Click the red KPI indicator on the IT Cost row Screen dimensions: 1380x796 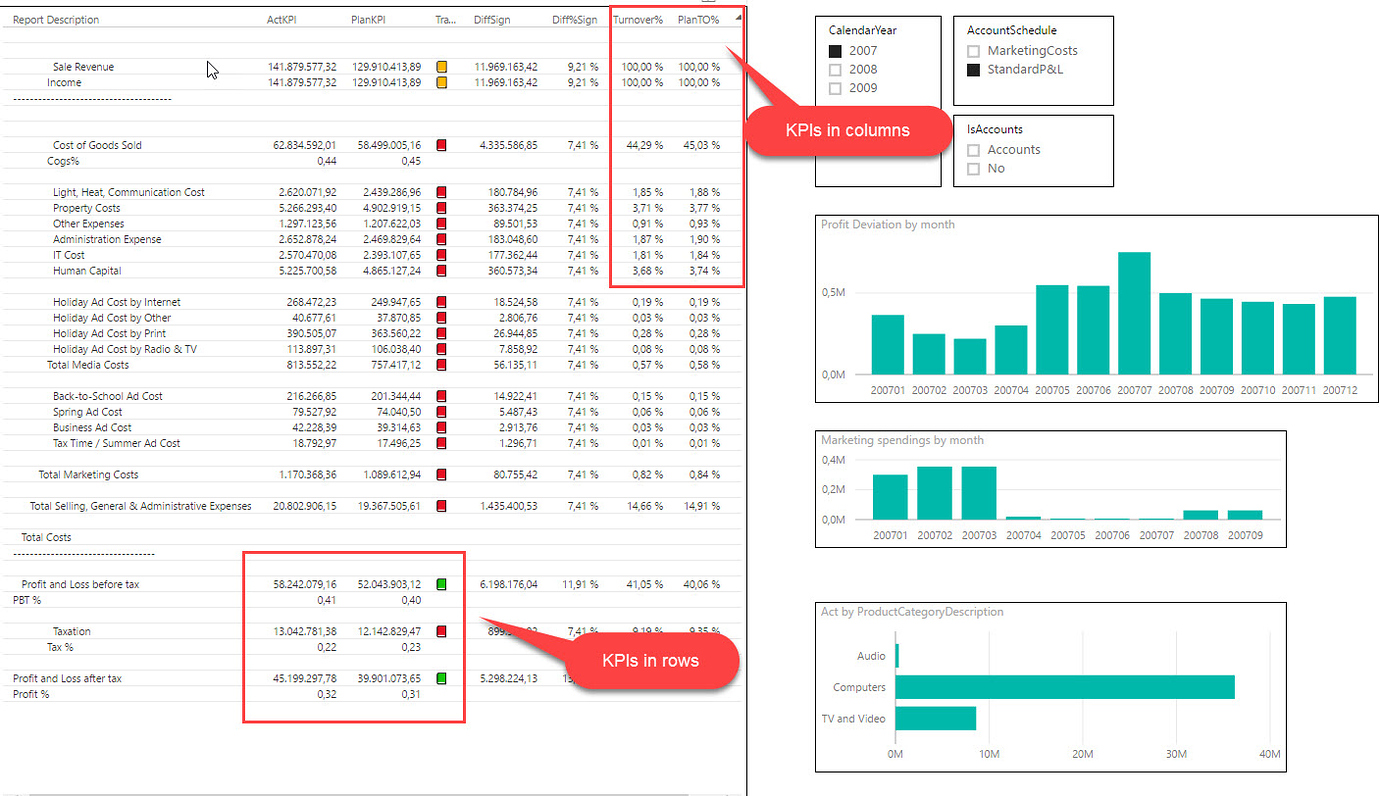440,255
